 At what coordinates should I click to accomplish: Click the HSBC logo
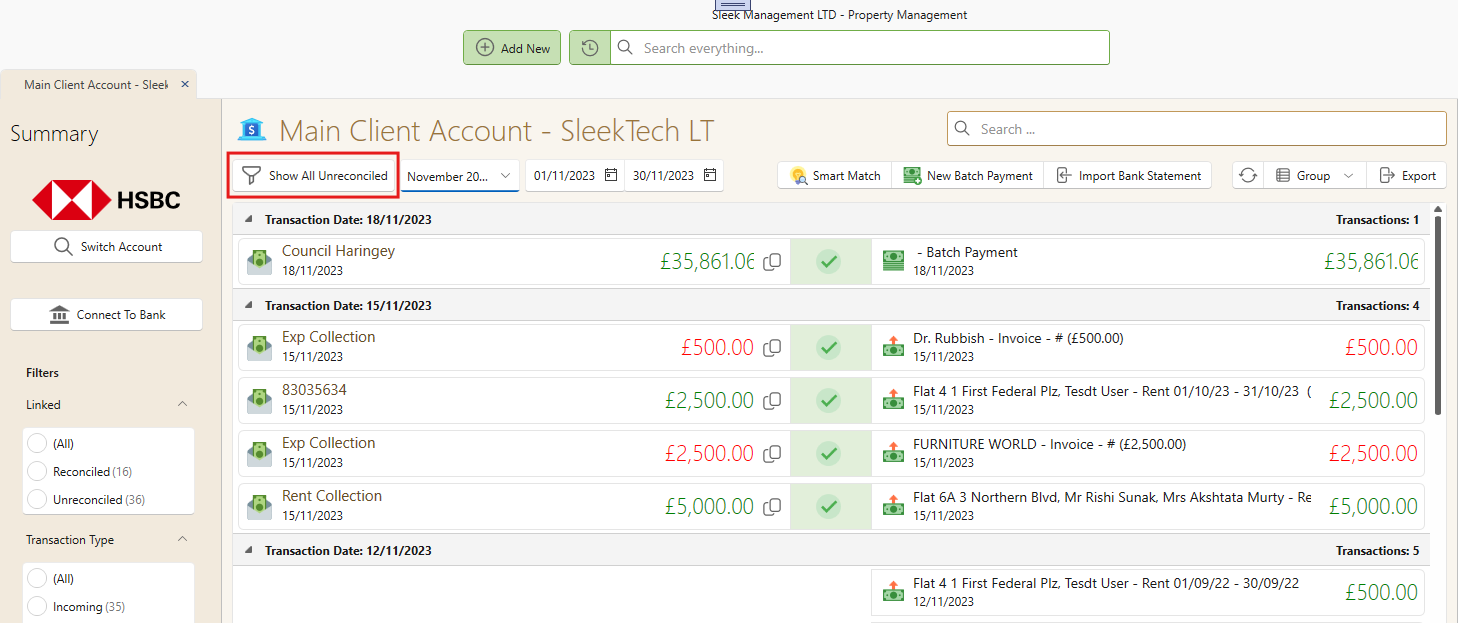click(x=106, y=200)
